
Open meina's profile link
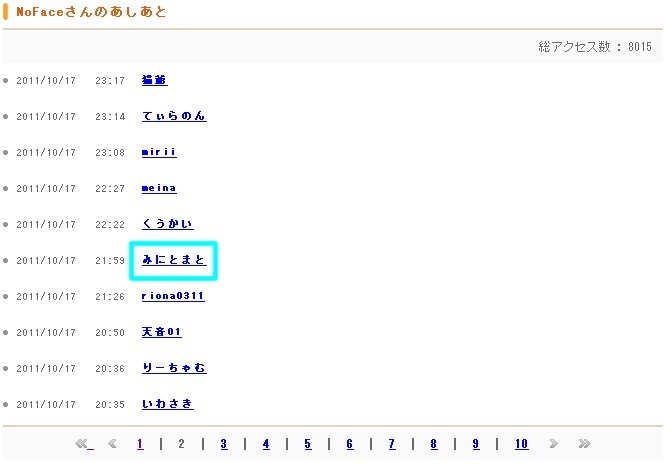159,188
